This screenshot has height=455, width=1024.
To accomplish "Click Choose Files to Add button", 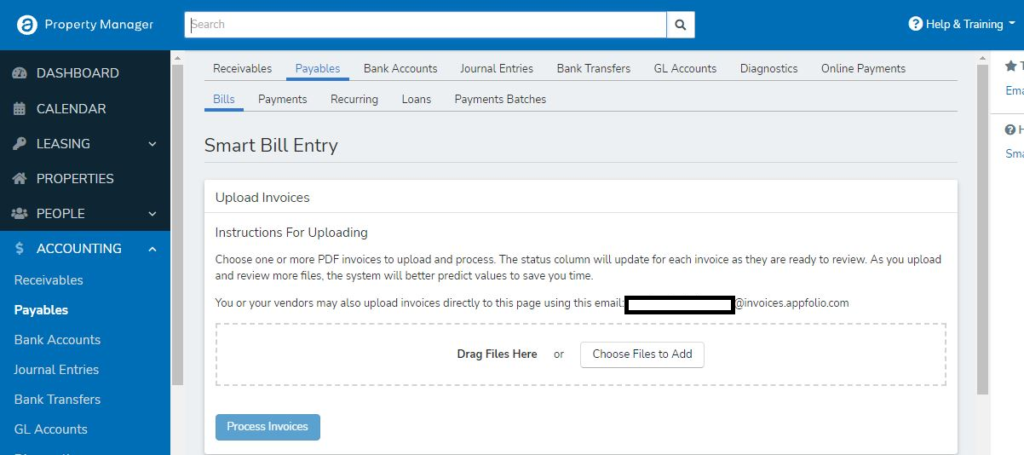I will pyautogui.click(x=642, y=354).
